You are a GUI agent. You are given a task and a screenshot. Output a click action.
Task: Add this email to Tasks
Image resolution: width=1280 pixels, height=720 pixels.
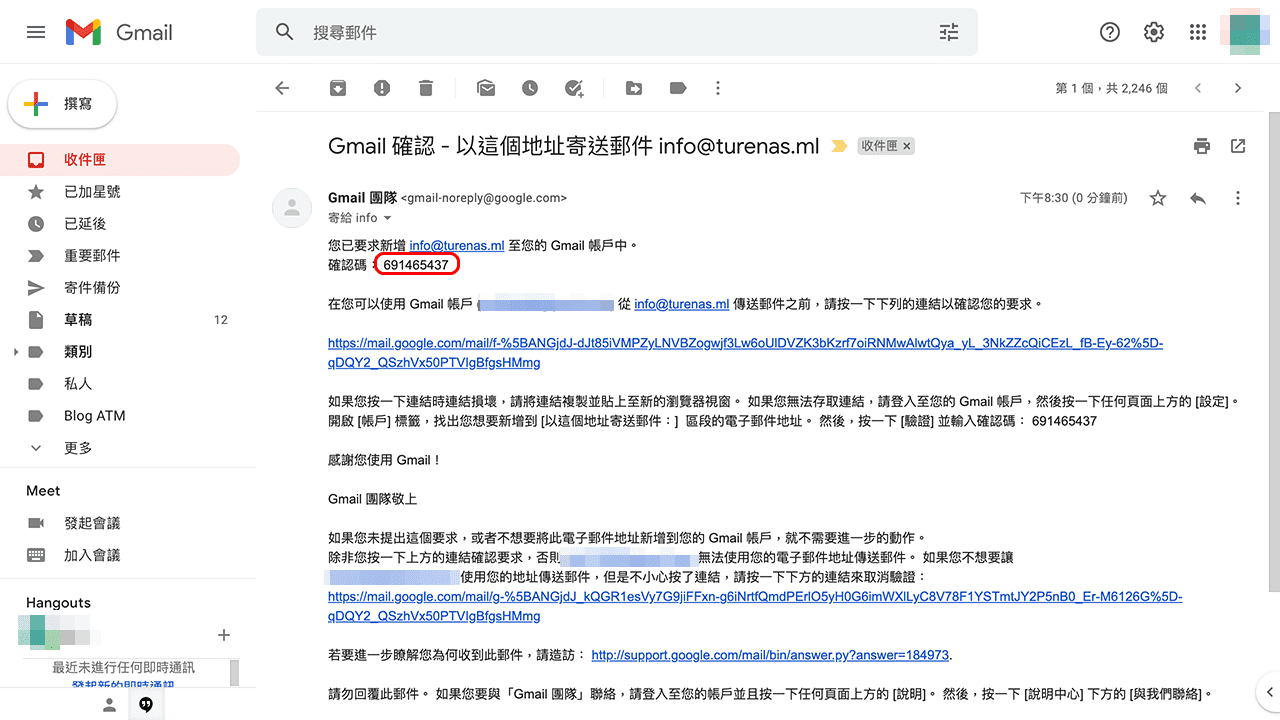click(x=574, y=88)
